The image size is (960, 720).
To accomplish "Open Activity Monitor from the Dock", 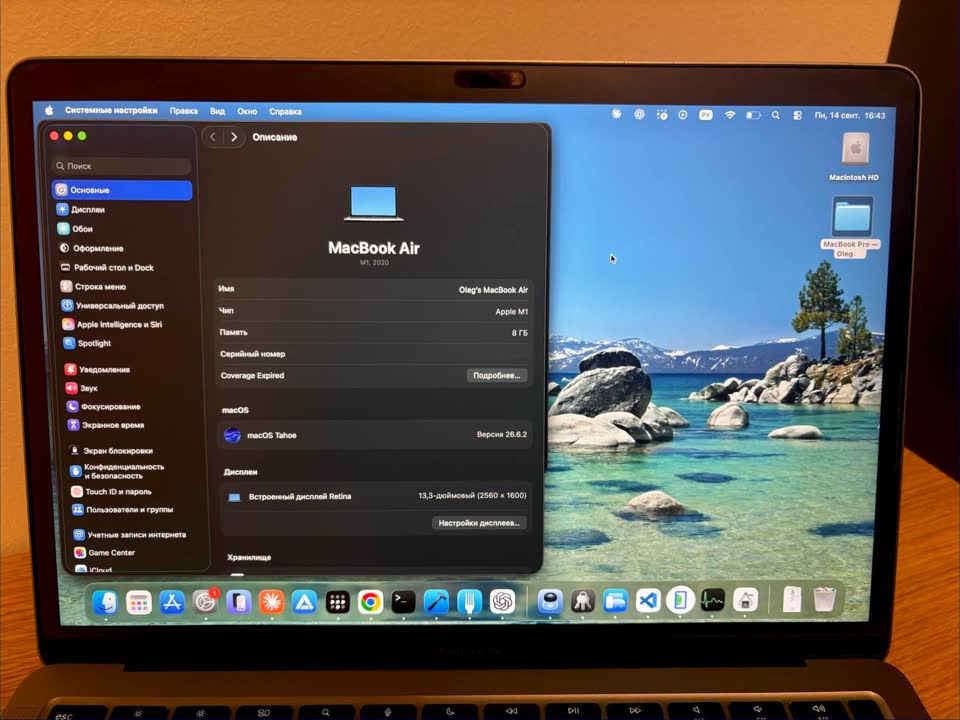I will (713, 600).
